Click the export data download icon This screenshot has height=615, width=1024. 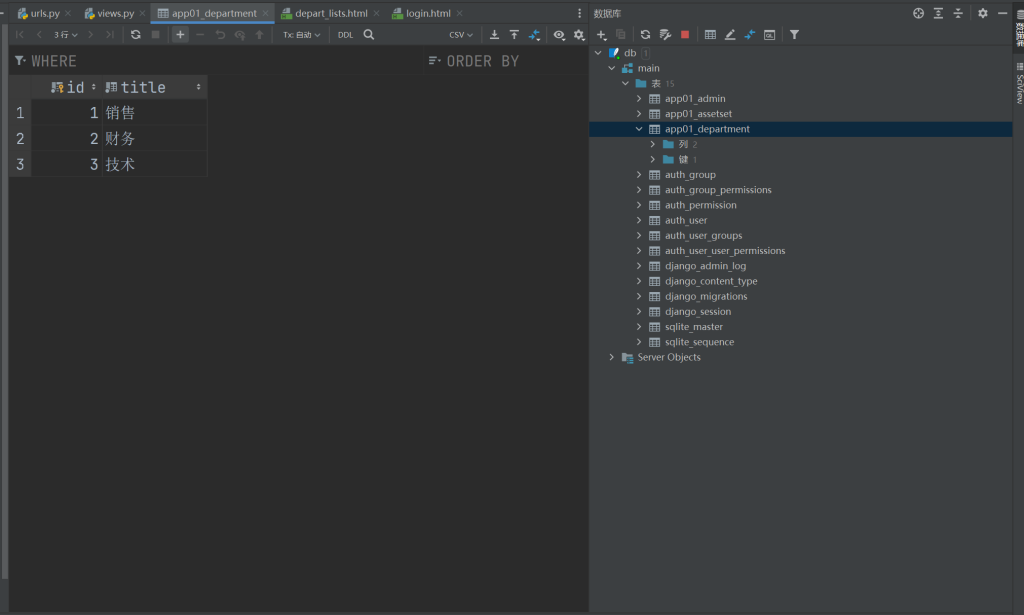click(x=494, y=35)
